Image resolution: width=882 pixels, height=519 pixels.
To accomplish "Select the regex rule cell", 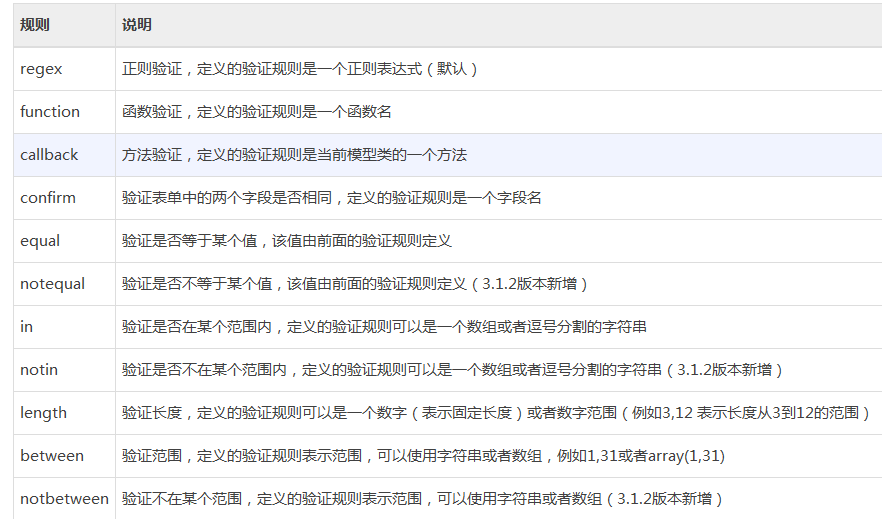I will pyautogui.click(x=65, y=69).
